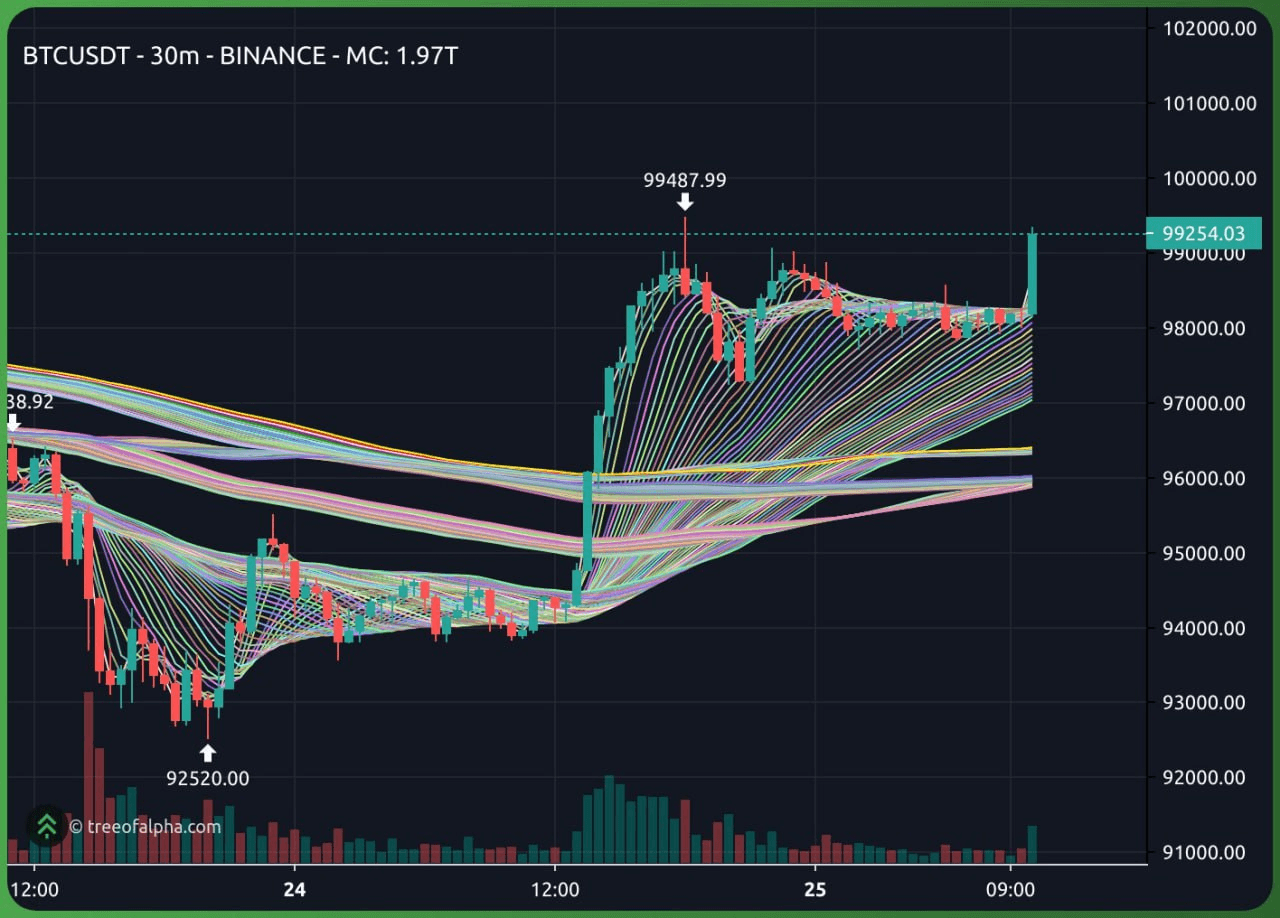
Task: Click the 99487.99 high price label
Action: [x=685, y=181]
